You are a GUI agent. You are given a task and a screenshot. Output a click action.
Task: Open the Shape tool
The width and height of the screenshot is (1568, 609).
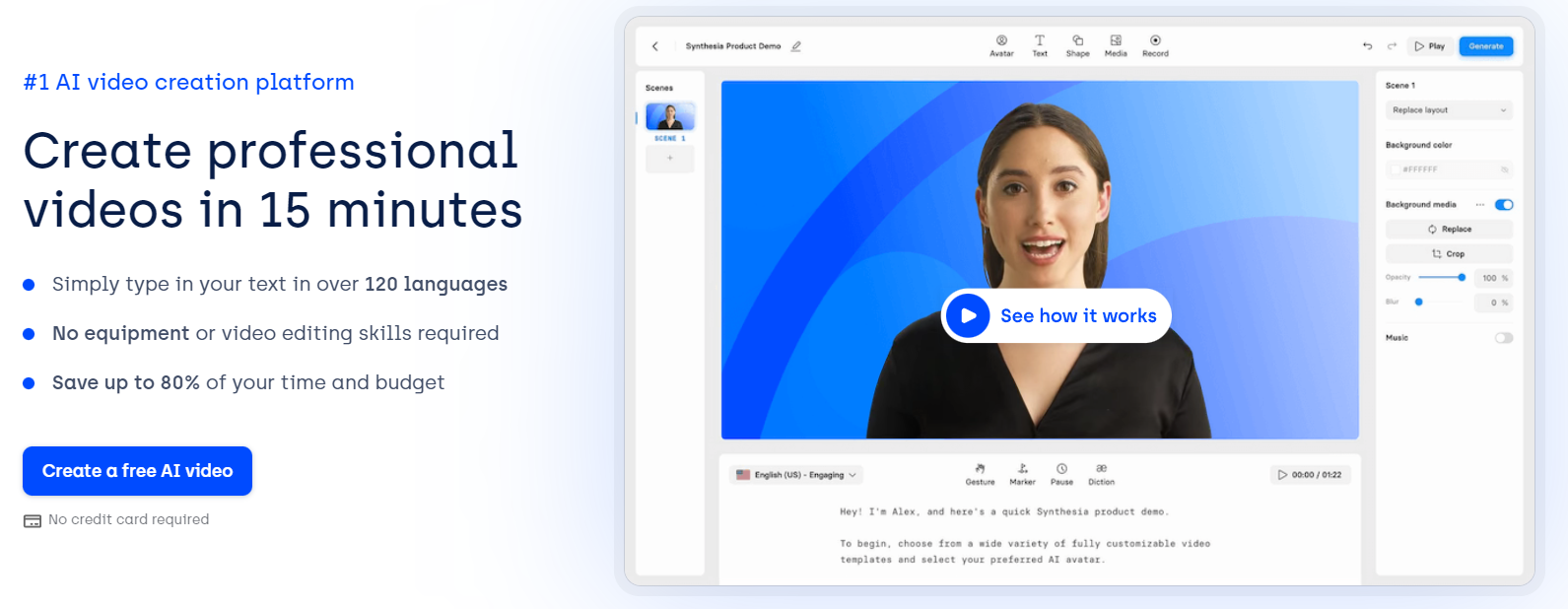[x=1077, y=41]
